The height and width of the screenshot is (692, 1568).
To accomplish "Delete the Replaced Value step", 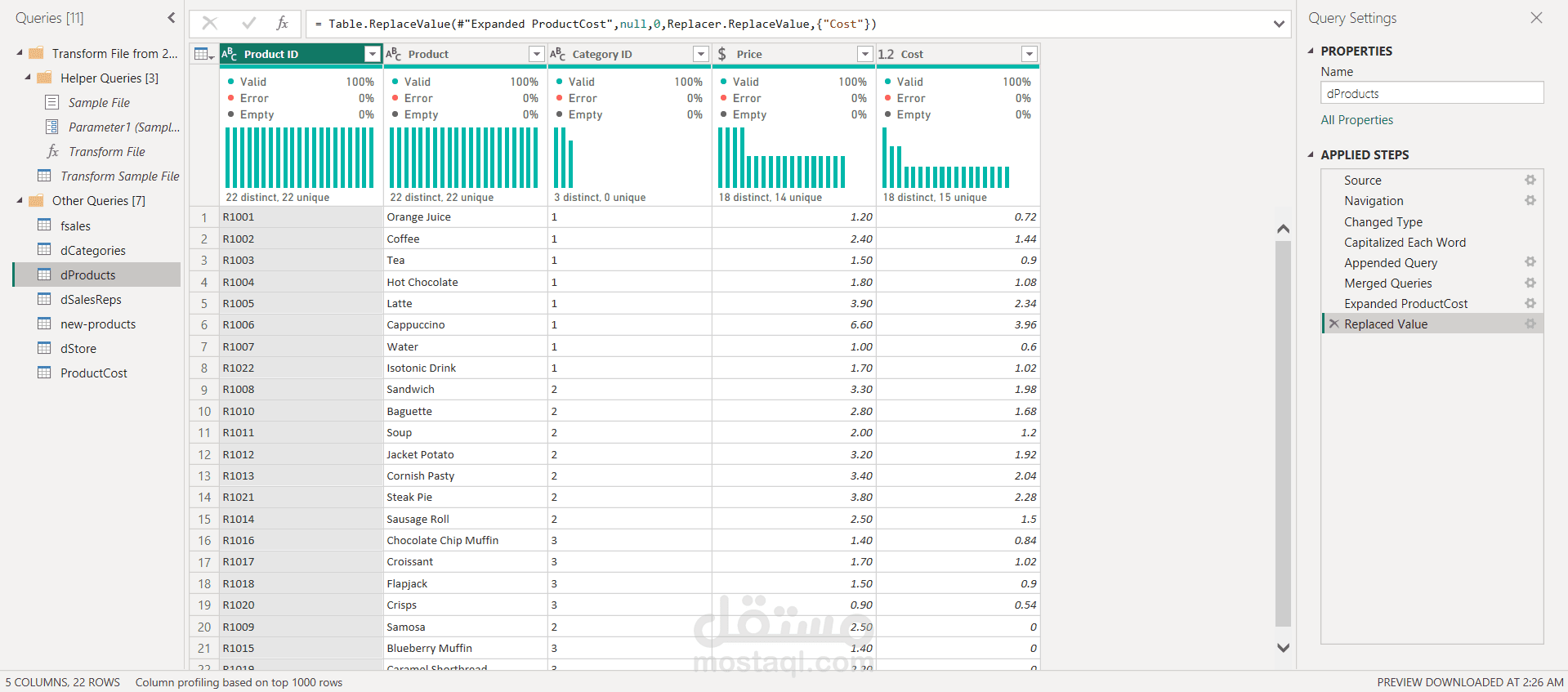I will pyautogui.click(x=1333, y=324).
